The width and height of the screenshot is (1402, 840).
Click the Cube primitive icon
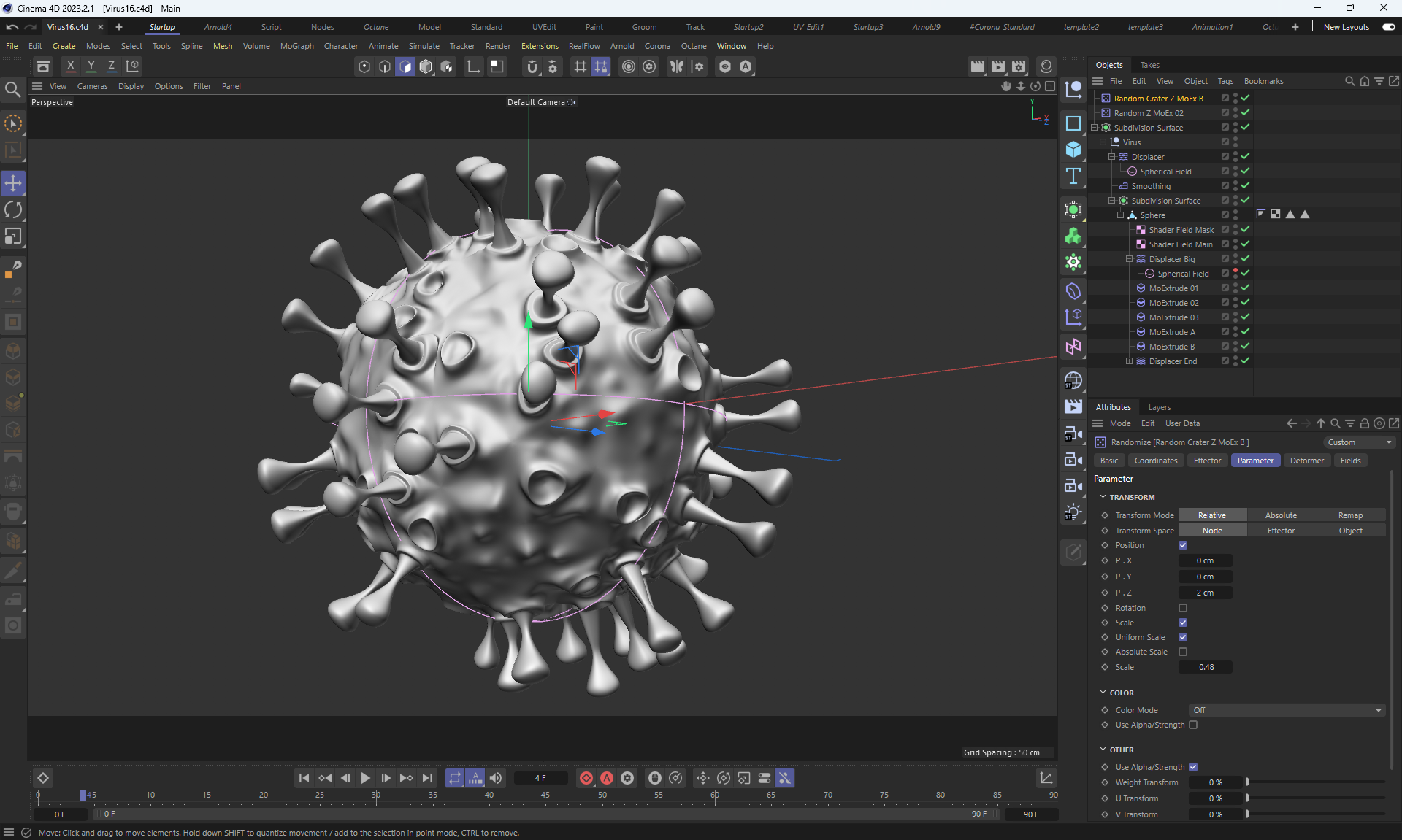[1073, 150]
